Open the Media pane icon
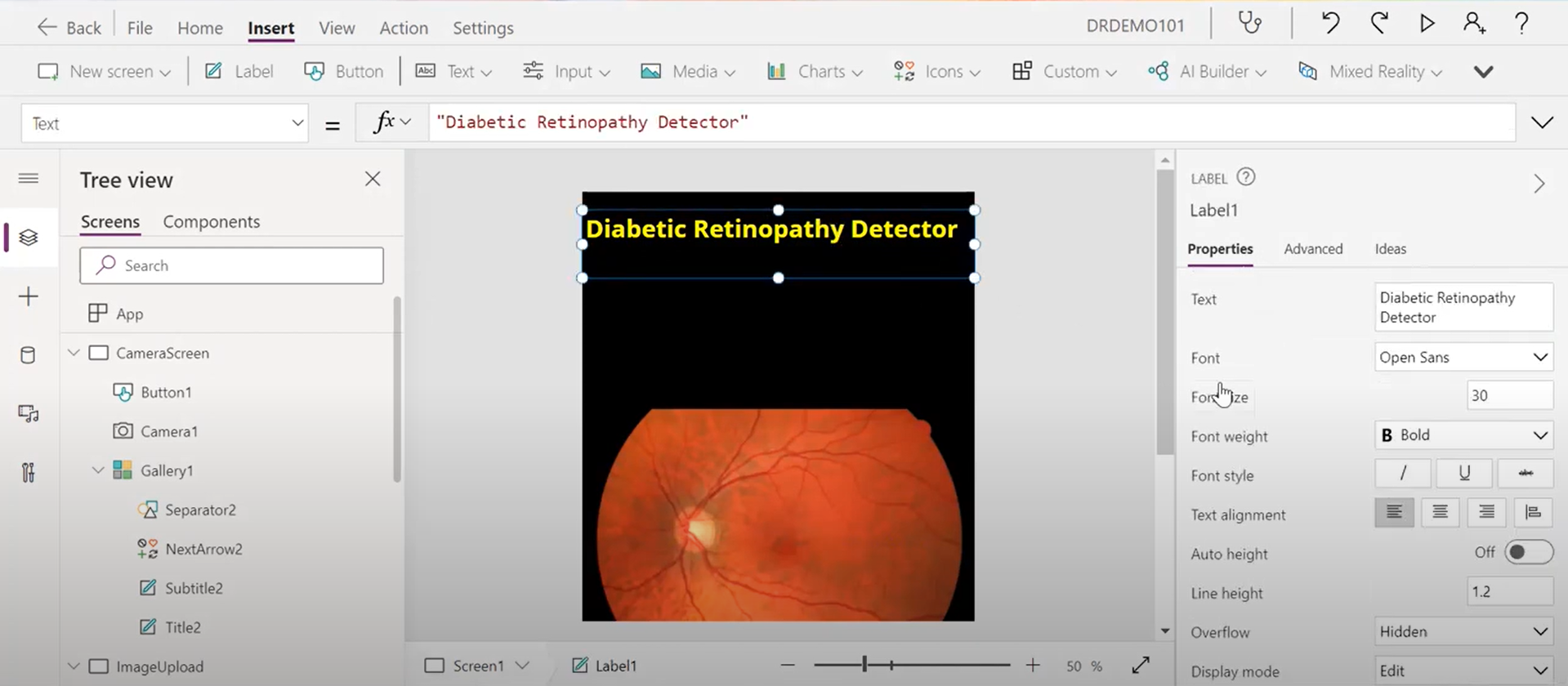 pos(29,414)
